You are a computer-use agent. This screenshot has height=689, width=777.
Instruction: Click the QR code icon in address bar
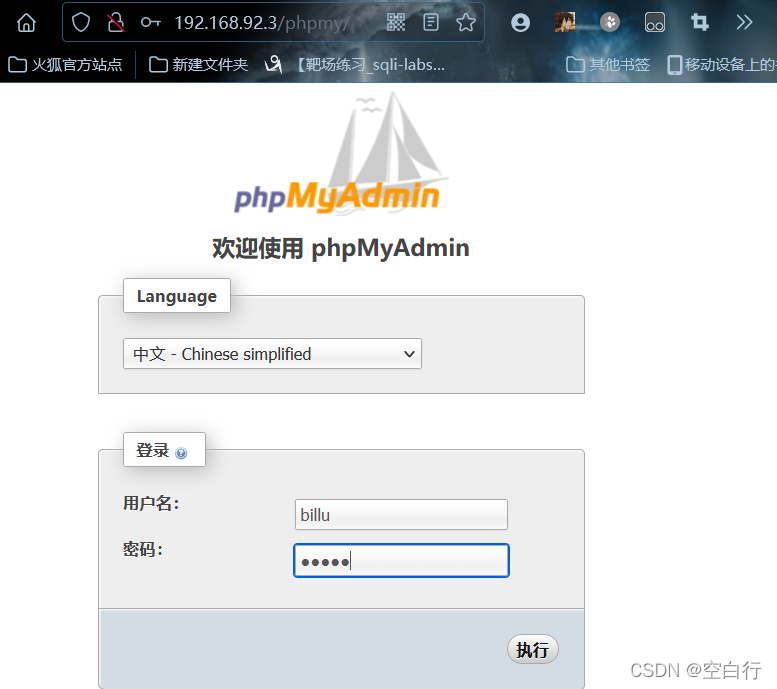396,22
